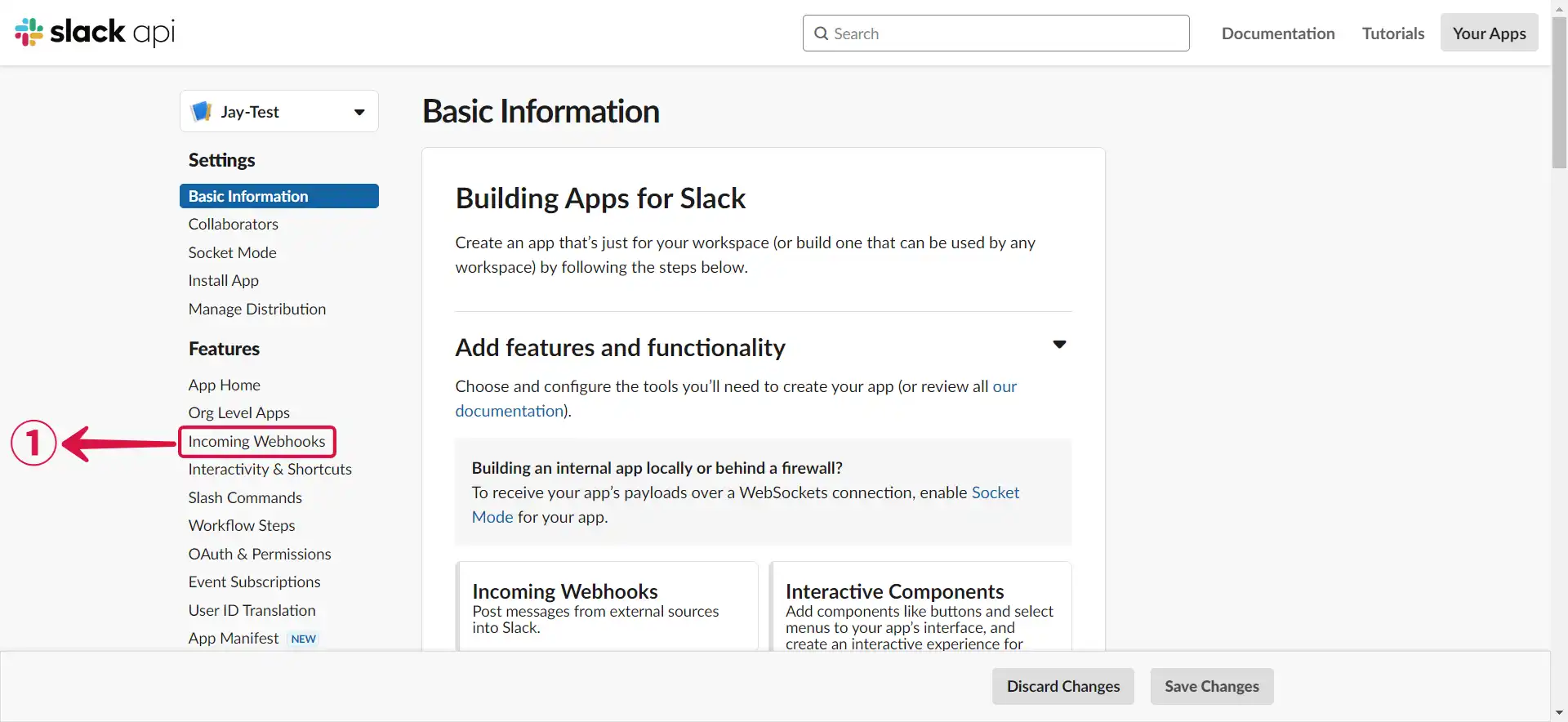
Task: Click the 'Basic Information' page heading
Action: [541, 111]
